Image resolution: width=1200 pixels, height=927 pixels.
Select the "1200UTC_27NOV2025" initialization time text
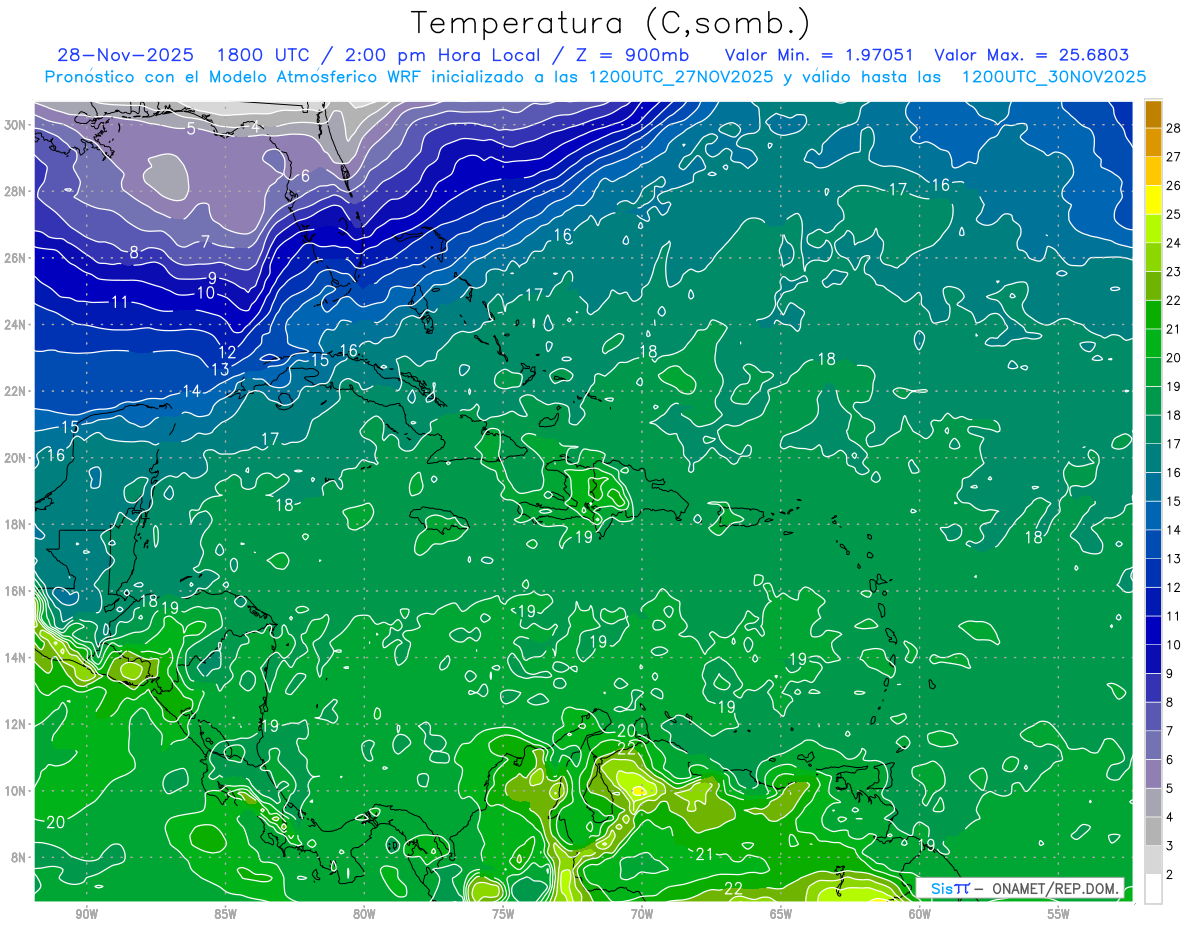[679, 76]
